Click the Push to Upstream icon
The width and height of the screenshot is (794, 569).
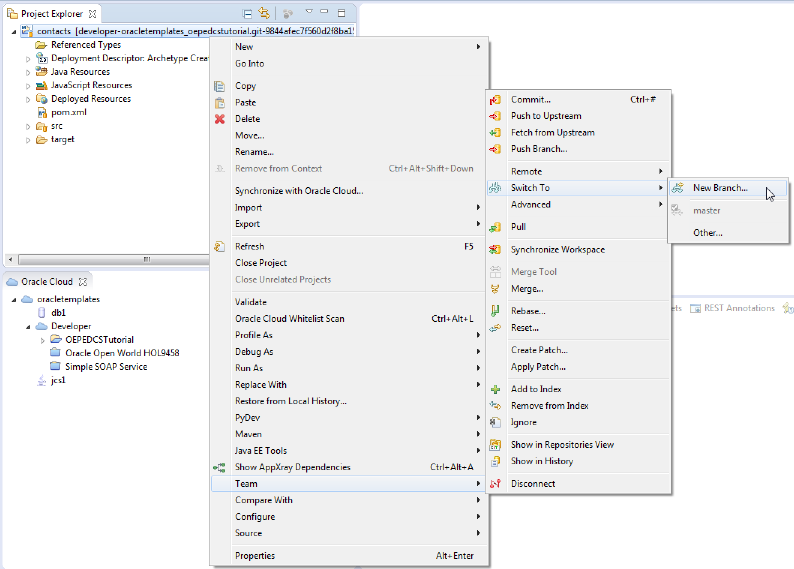(x=495, y=116)
